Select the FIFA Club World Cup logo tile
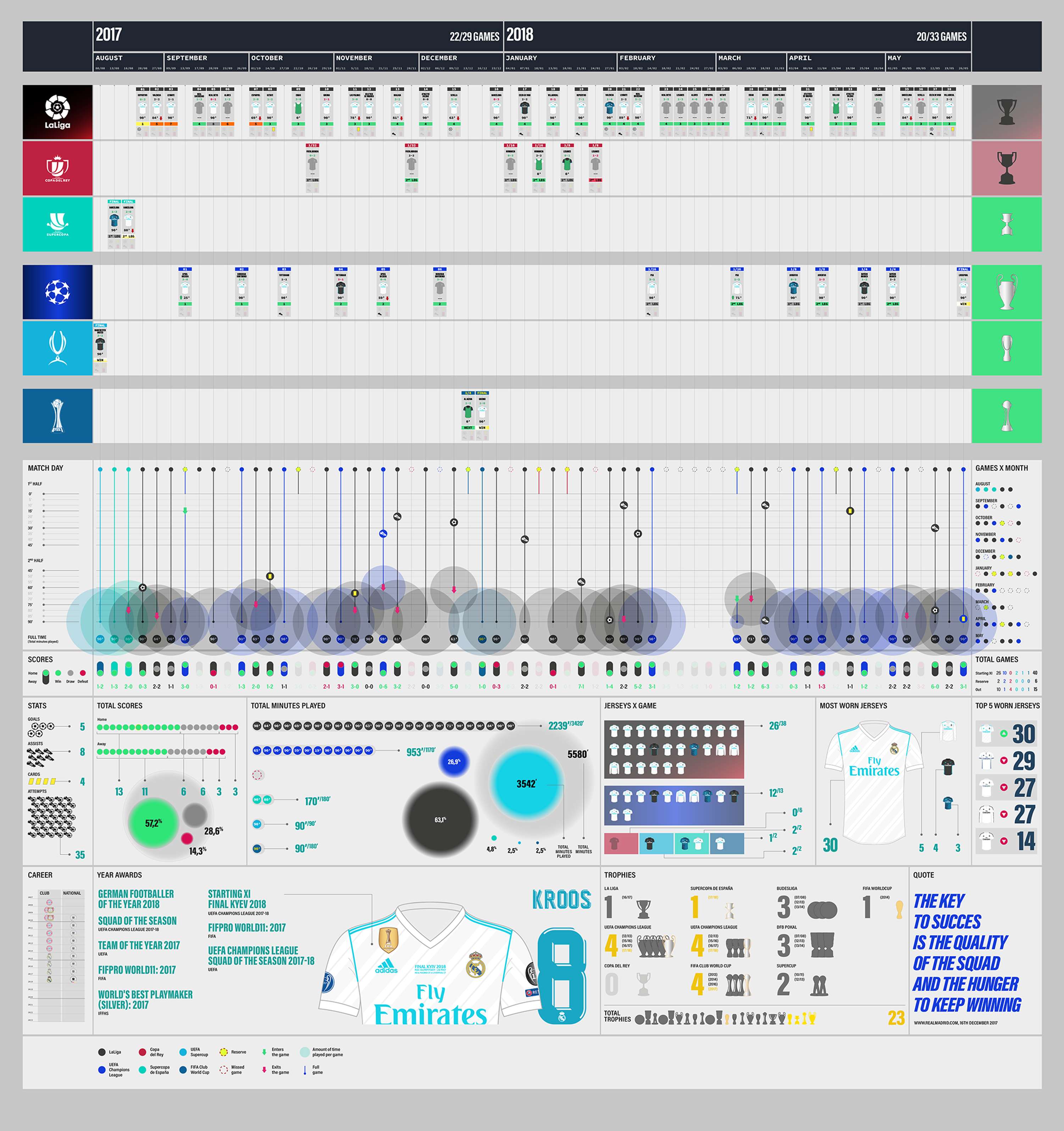1064x1131 pixels. click(57, 416)
